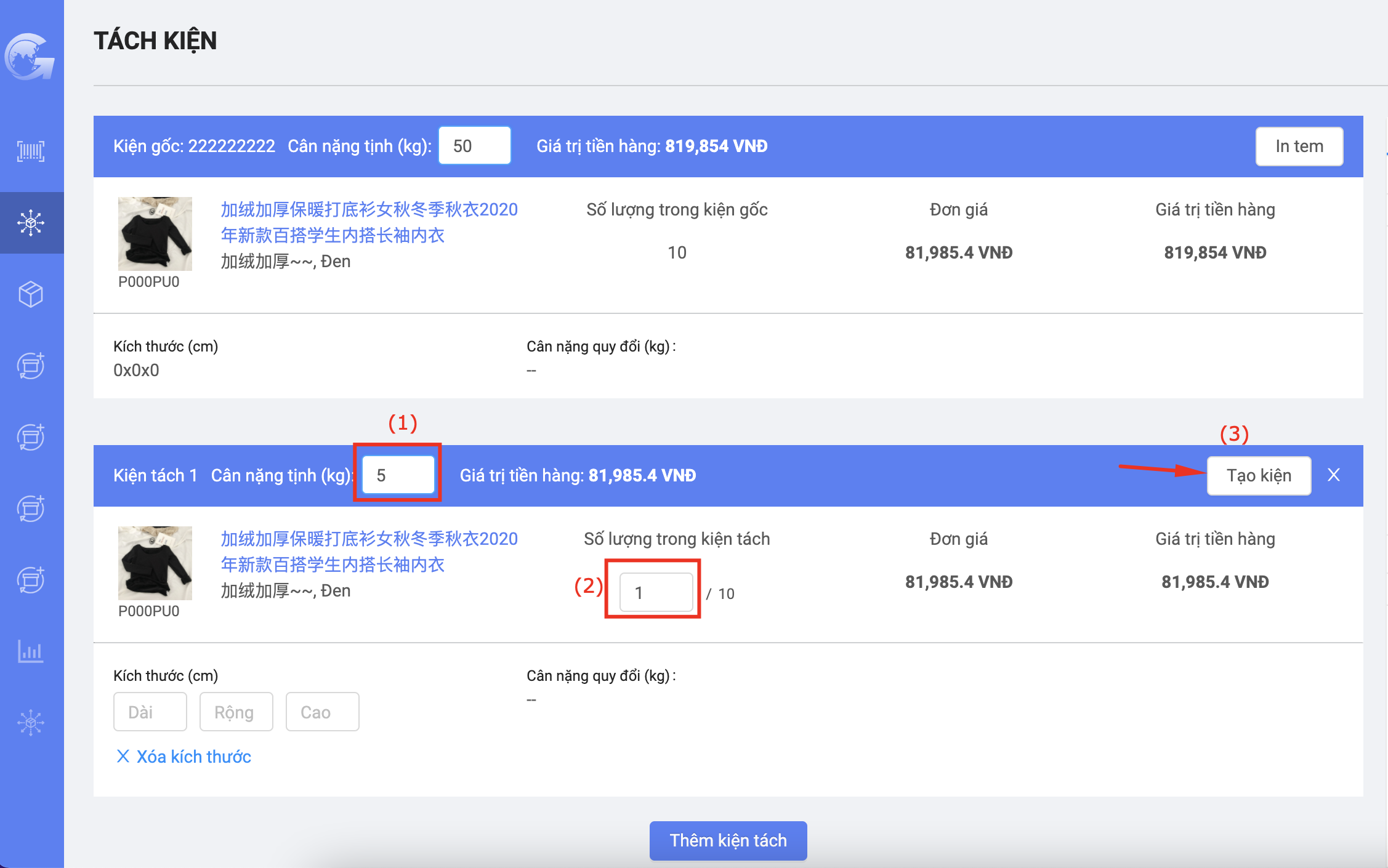Open the bar chart statistics icon
Viewport: 1388px width, 868px height.
click(31, 651)
